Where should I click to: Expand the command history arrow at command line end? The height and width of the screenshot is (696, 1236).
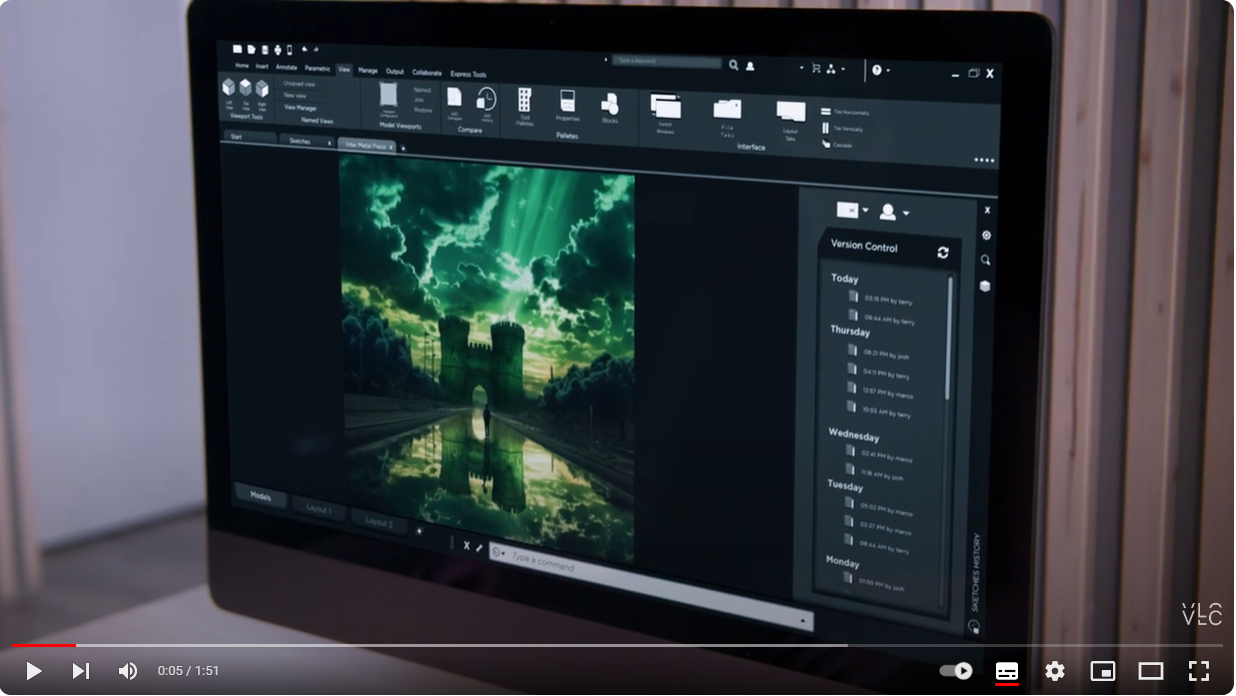(x=802, y=621)
